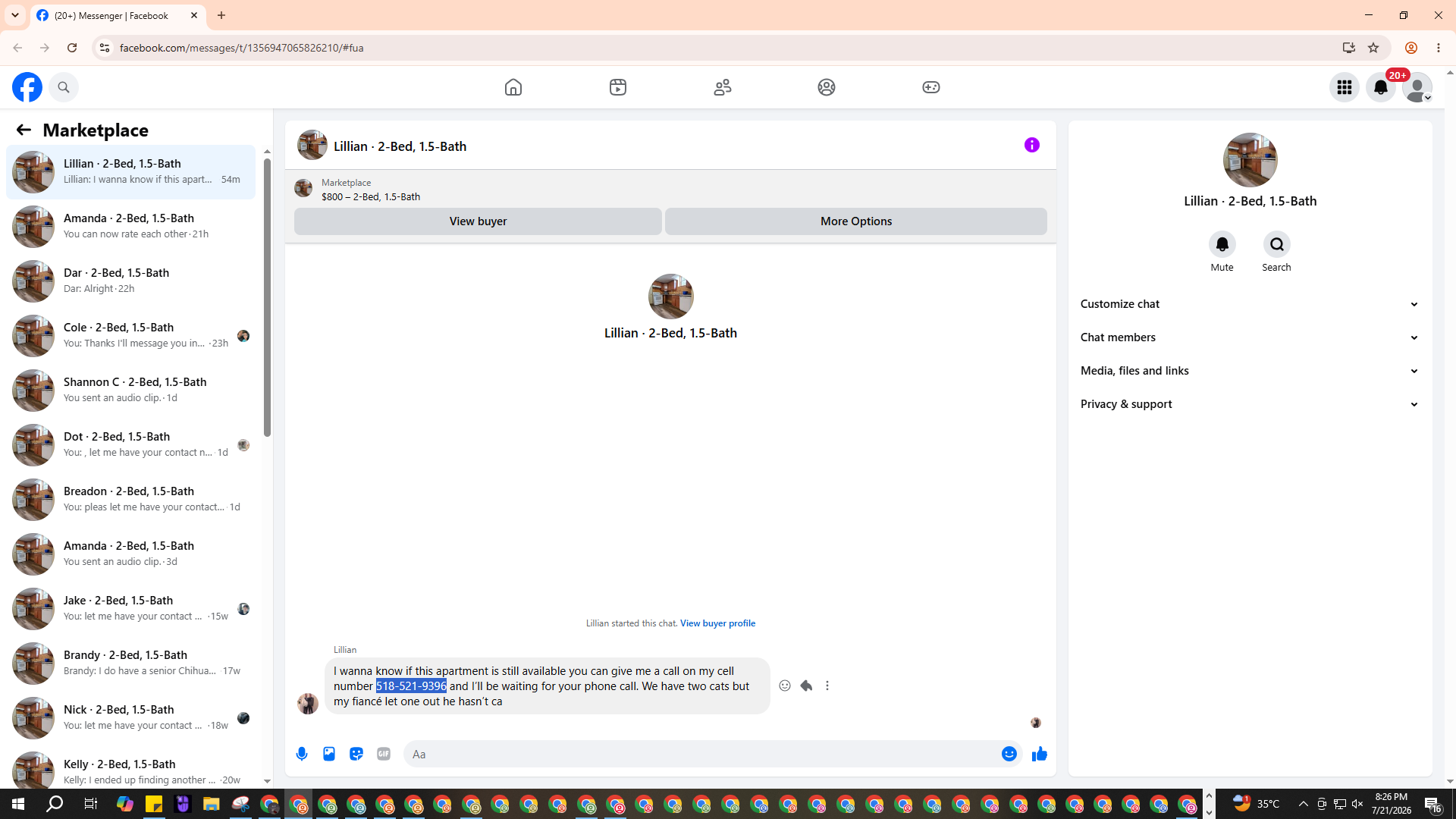Expand Chat members section
This screenshot has height=819, width=1456.
point(1250,337)
